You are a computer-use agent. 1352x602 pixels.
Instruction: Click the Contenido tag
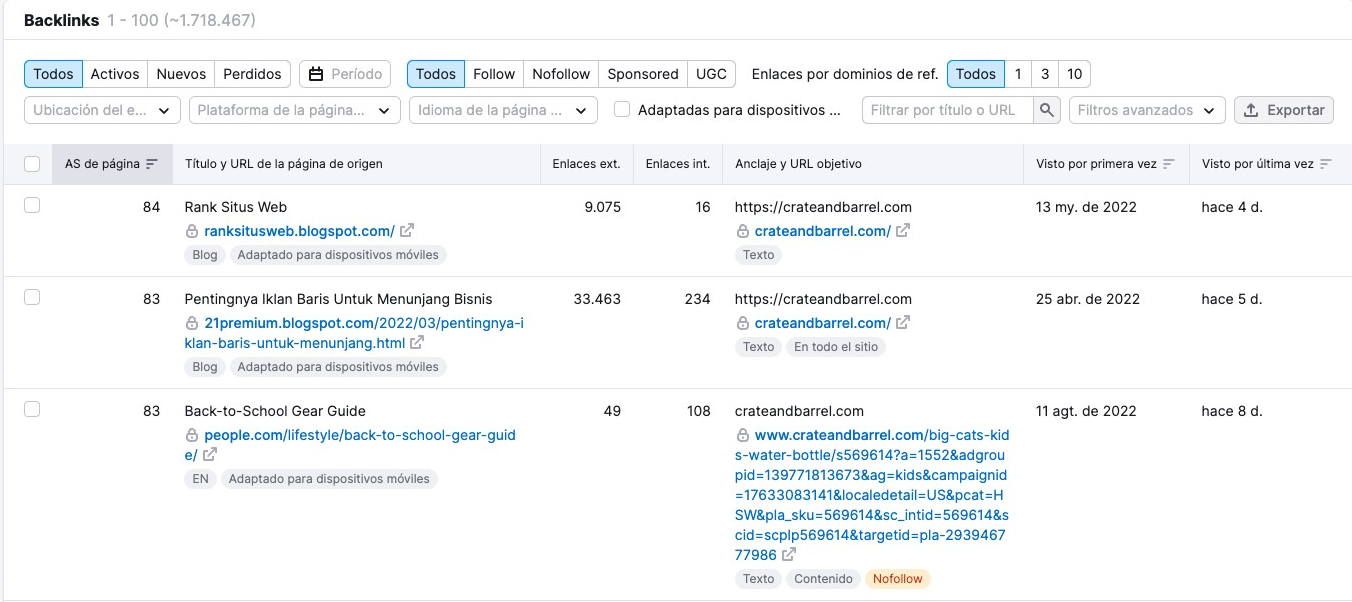pos(823,579)
